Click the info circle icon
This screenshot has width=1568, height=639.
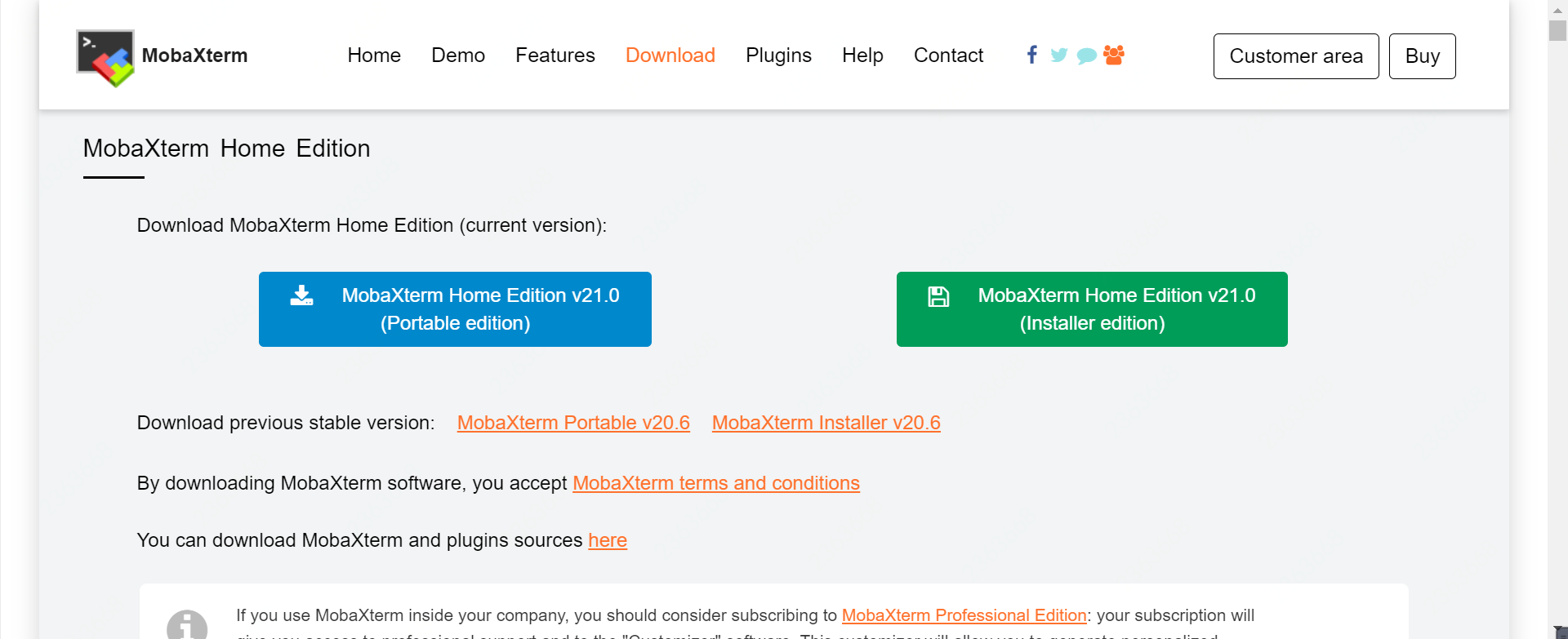tap(187, 625)
